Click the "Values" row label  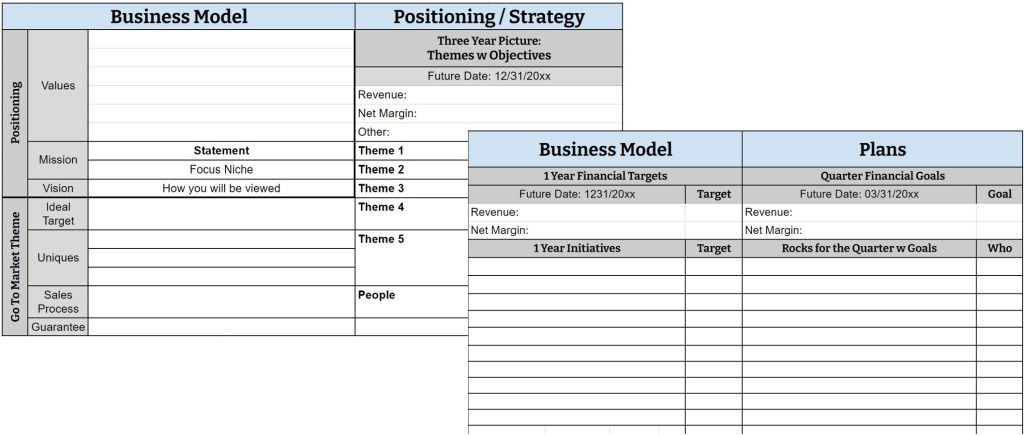58,86
